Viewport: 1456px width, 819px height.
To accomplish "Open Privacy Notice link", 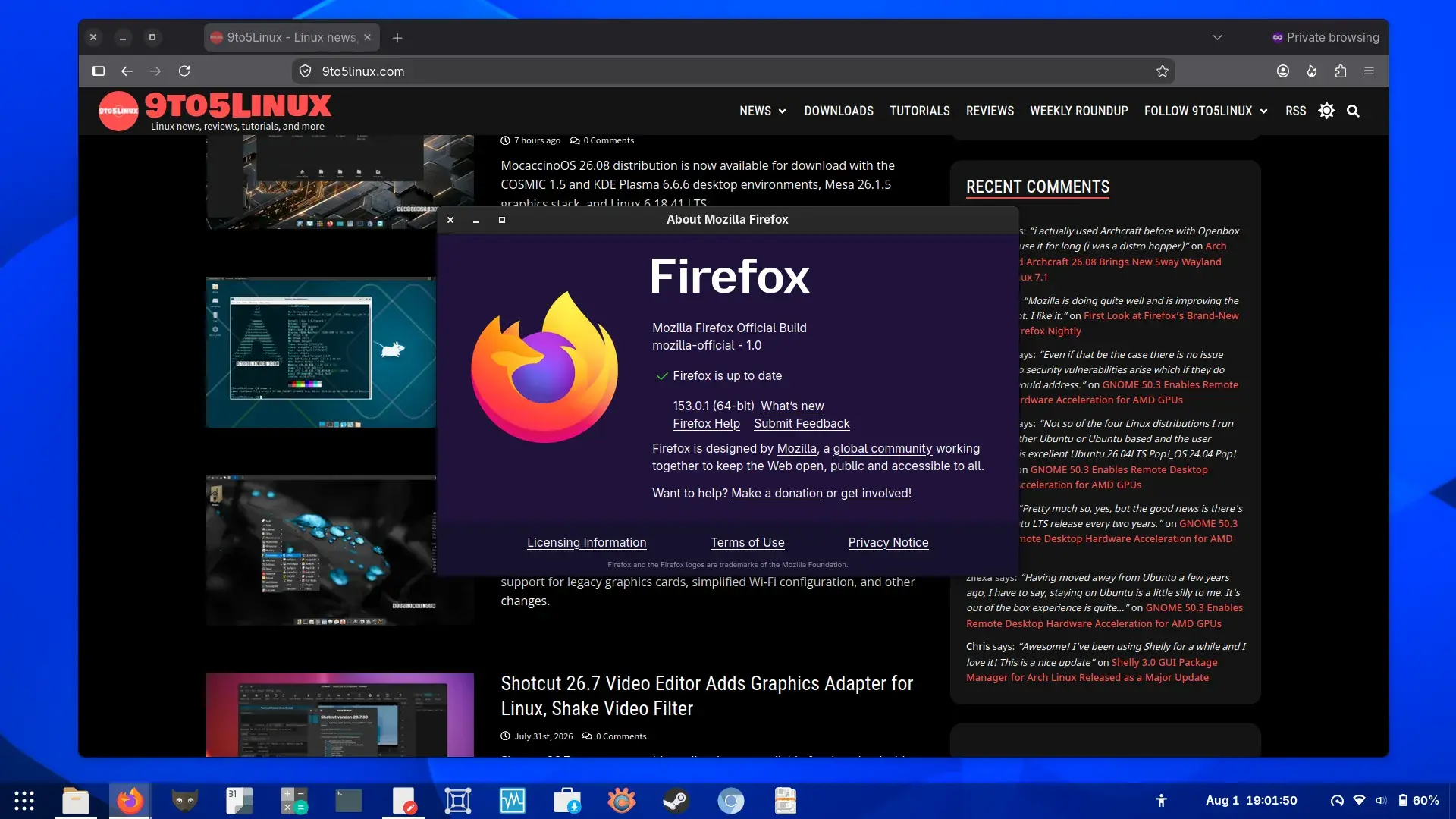I will 888,542.
